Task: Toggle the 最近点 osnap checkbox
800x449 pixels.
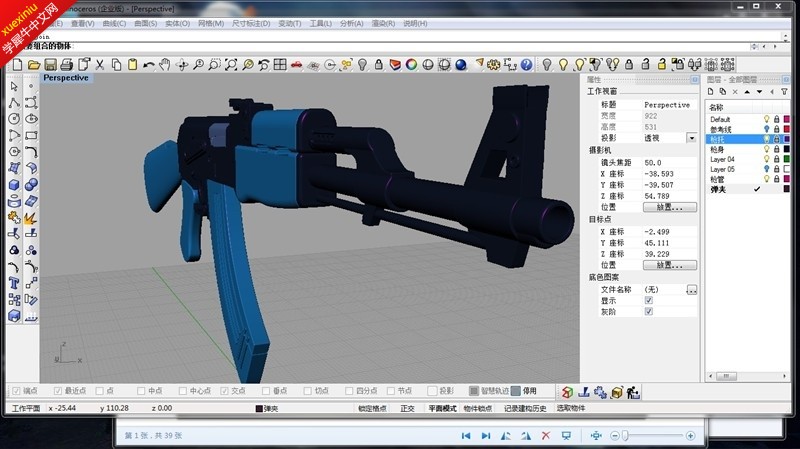Action: pos(58,391)
